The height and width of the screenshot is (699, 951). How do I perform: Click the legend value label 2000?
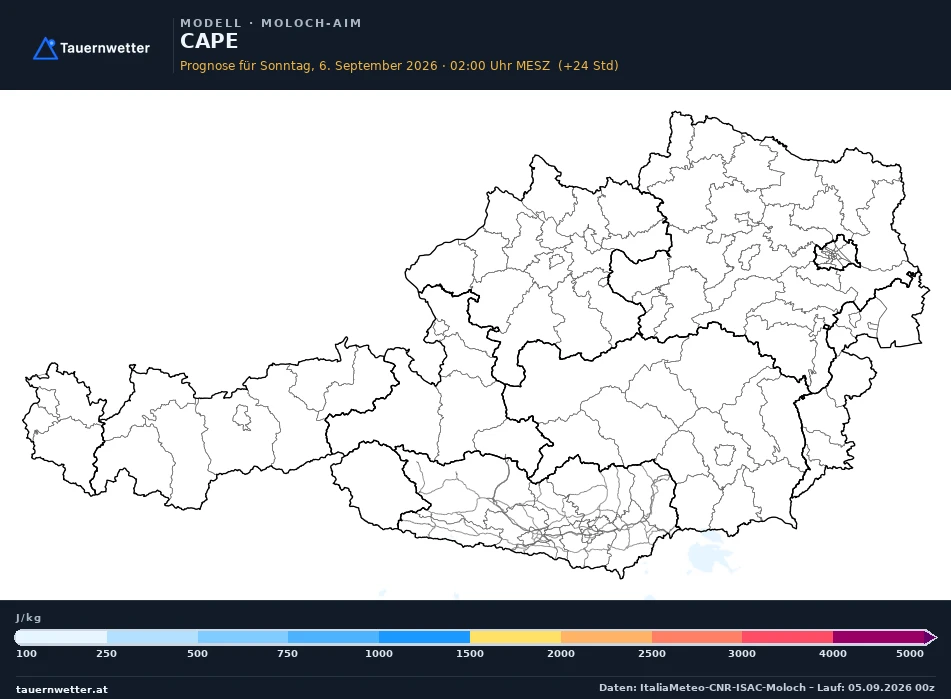tap(561, 654)
